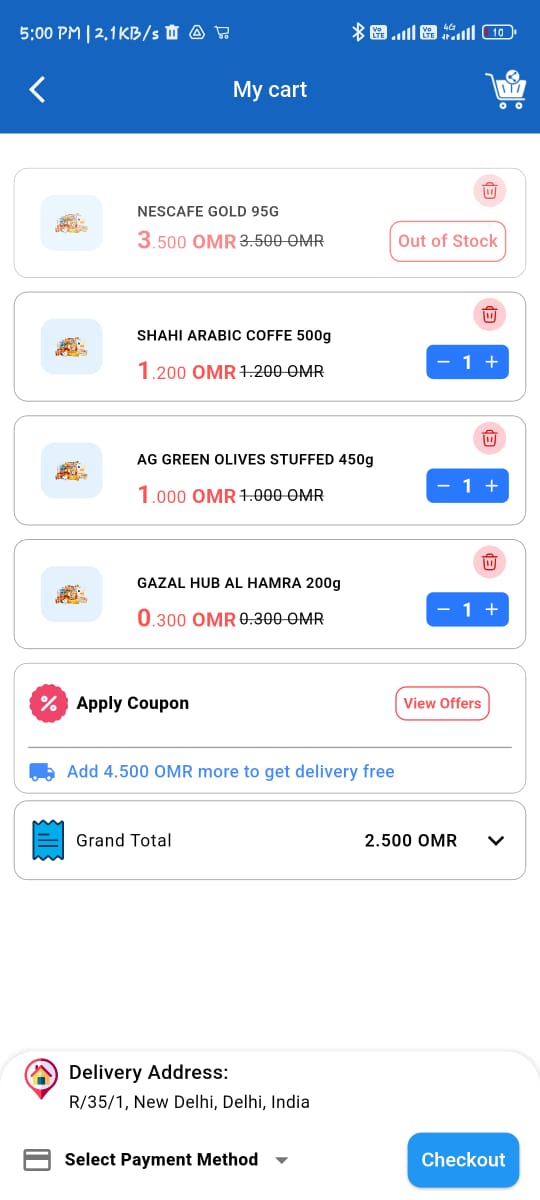Delete AG GREEN OLIVES STUFFED 450g
This screenshot has height=1200, width=540.
[489, 438]
